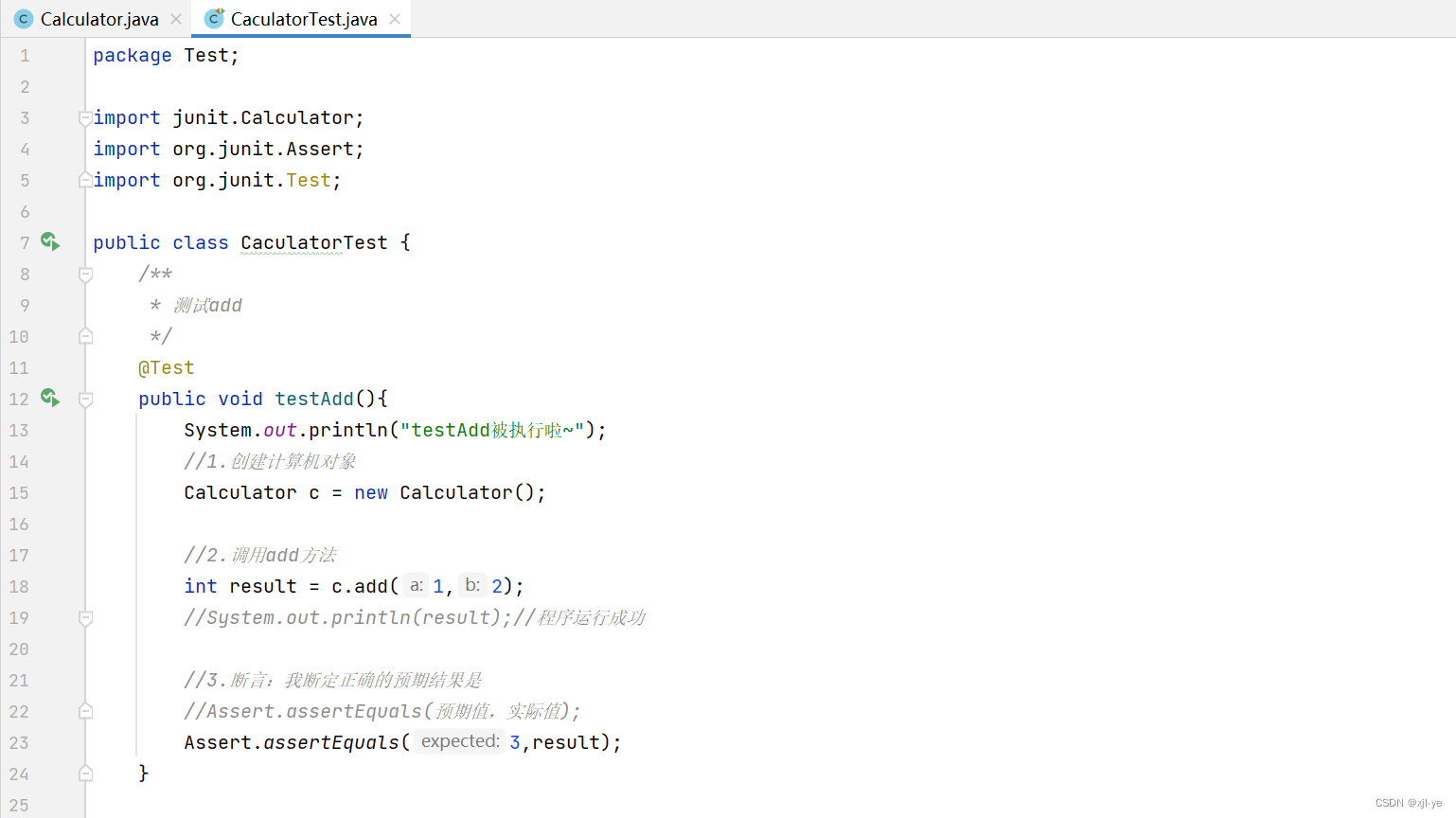This screenshot has width=1456, height=818.
Task: Click the 'package' keyword on line 1
Action: pyautogui.click(x=133, y=56)
